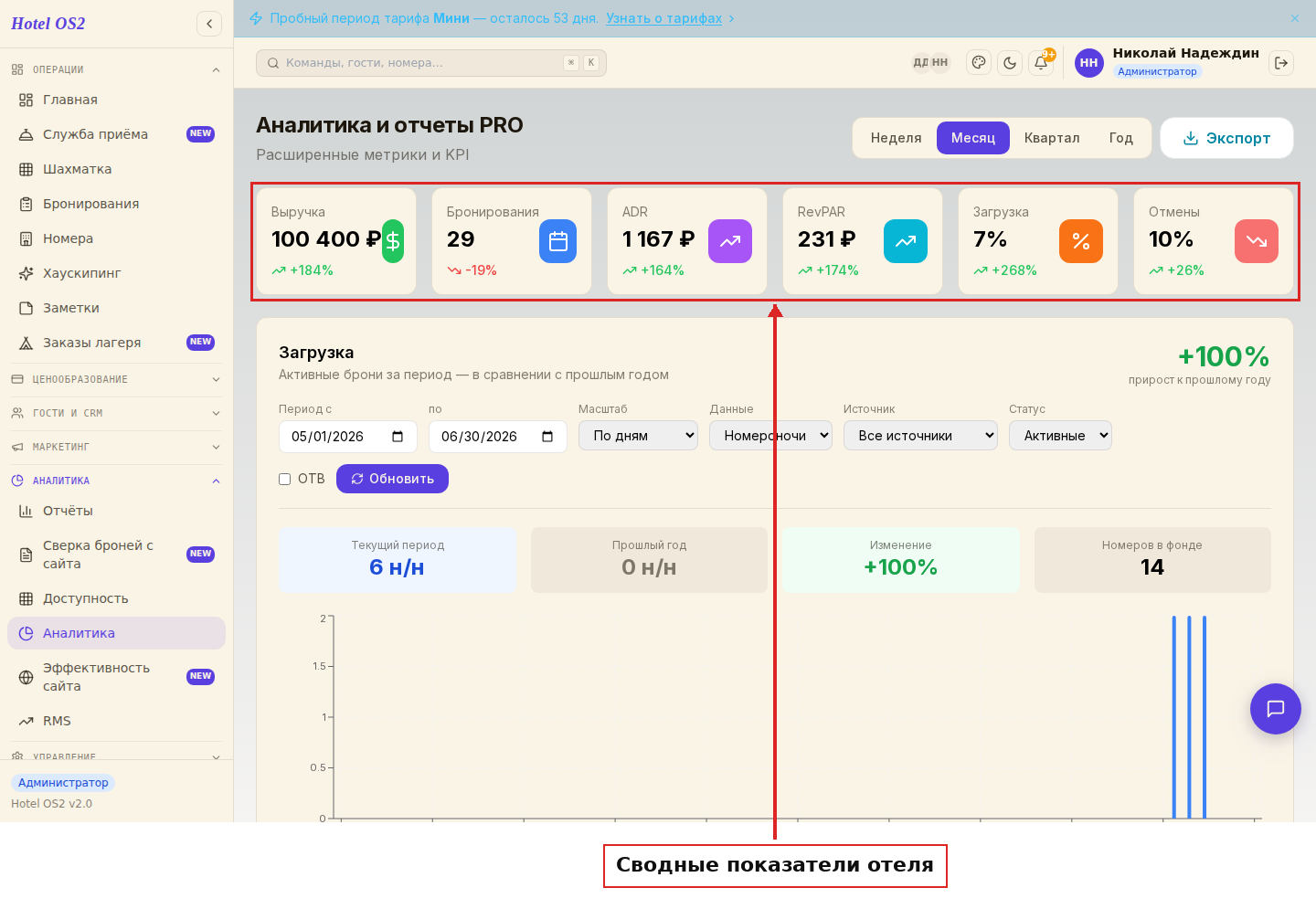Expand the Маркетинг group
Viewport: 1316px width, 909px height.
point(116,447)
